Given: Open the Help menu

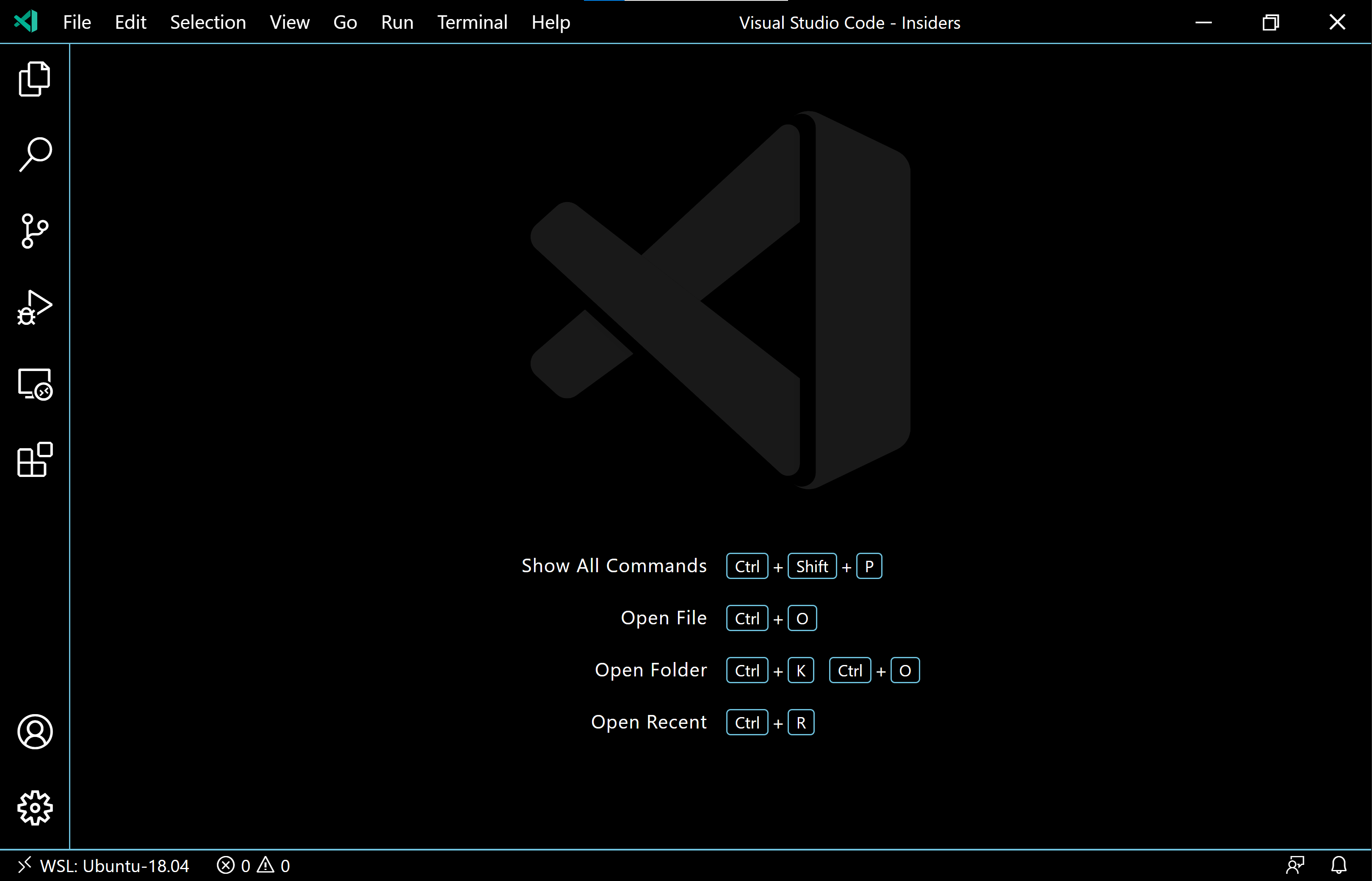Looking at the screenshot, I should [x=550, y=22].
